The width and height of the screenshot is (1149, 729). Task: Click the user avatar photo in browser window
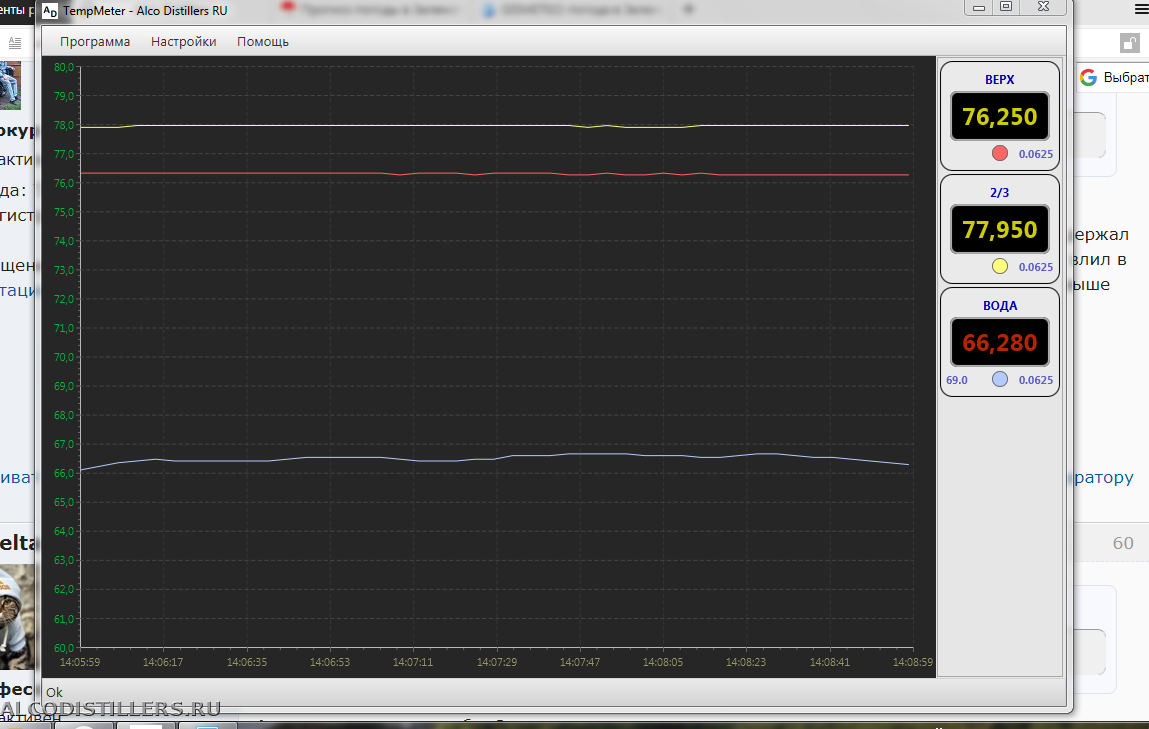pyautogui.click(x=10, y=86)
